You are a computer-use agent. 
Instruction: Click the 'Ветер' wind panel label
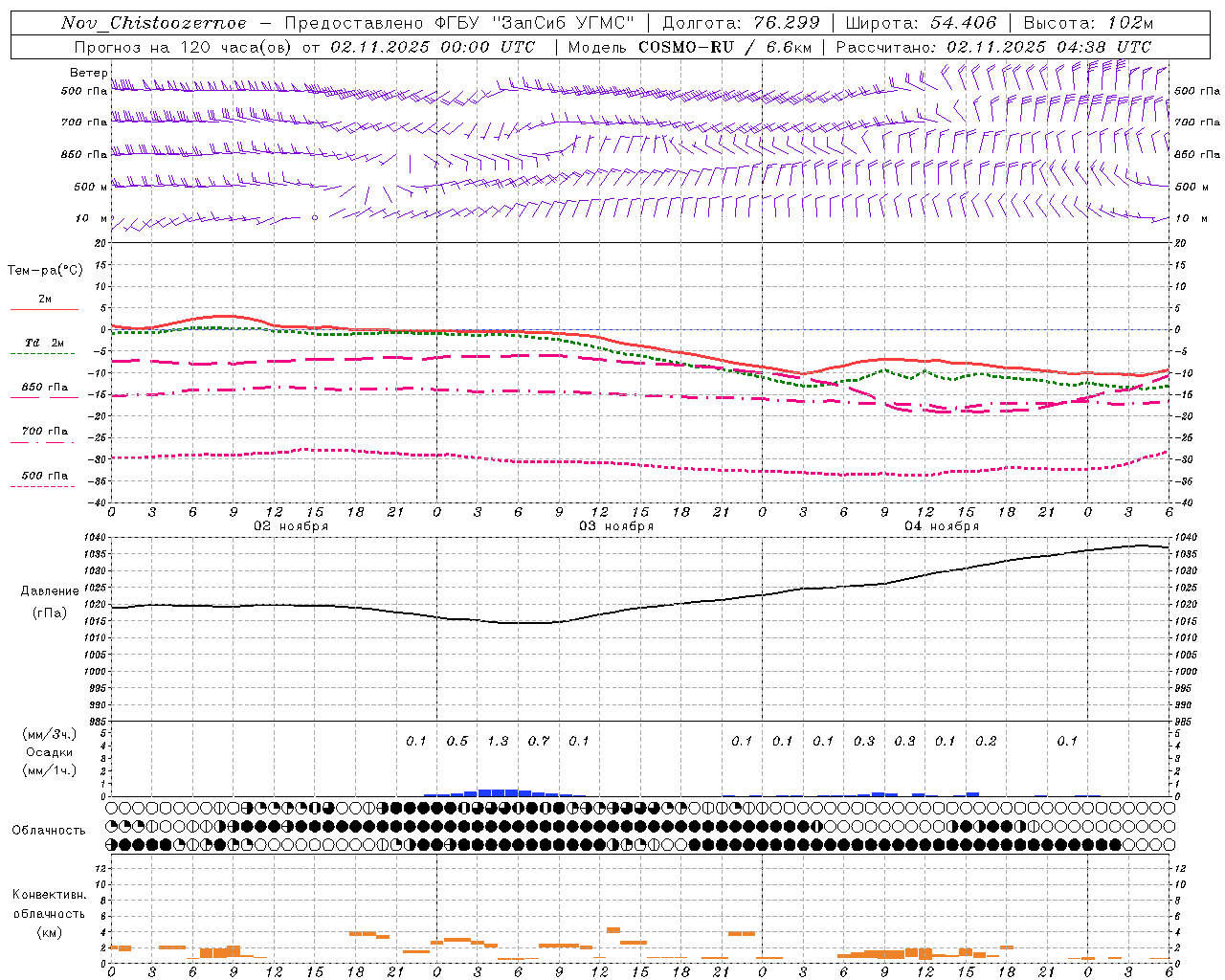(x=88, y=73)
